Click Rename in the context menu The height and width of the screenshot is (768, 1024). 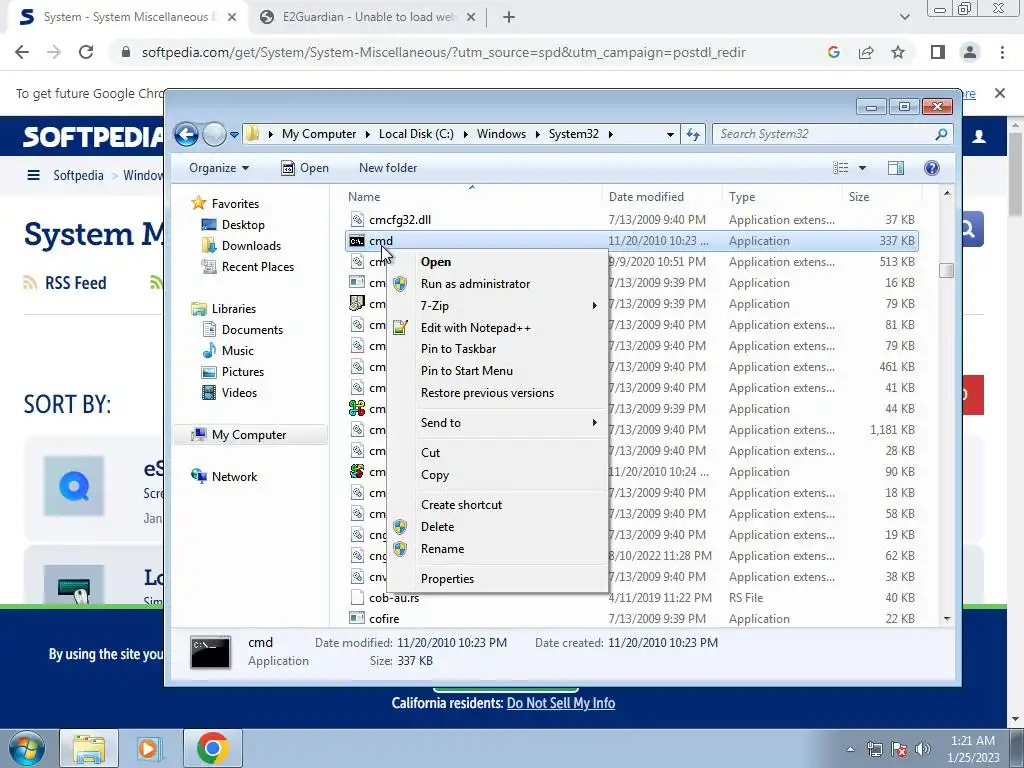pos(443,549)
